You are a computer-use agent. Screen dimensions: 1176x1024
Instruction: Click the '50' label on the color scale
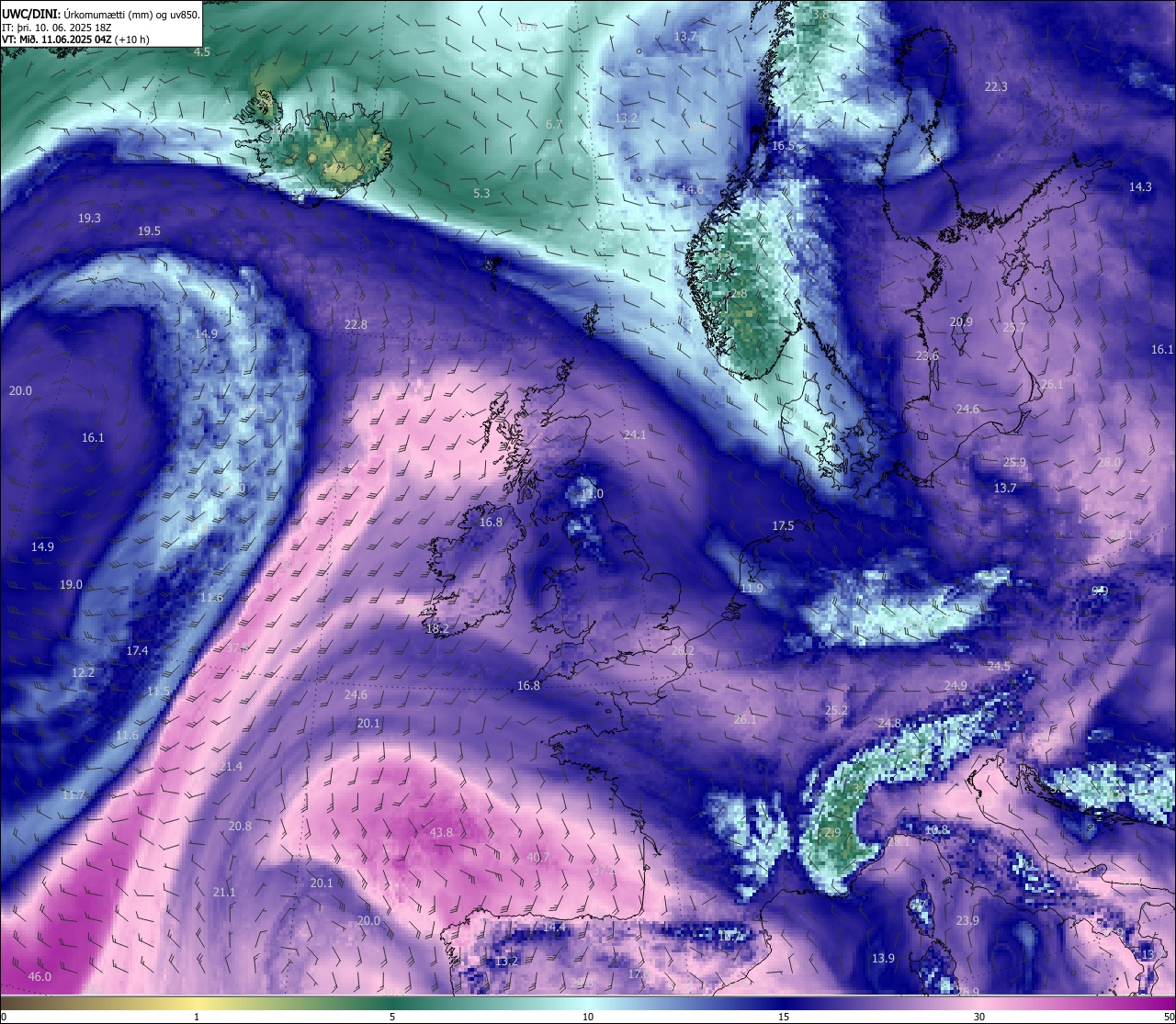coord(1168,1017)
